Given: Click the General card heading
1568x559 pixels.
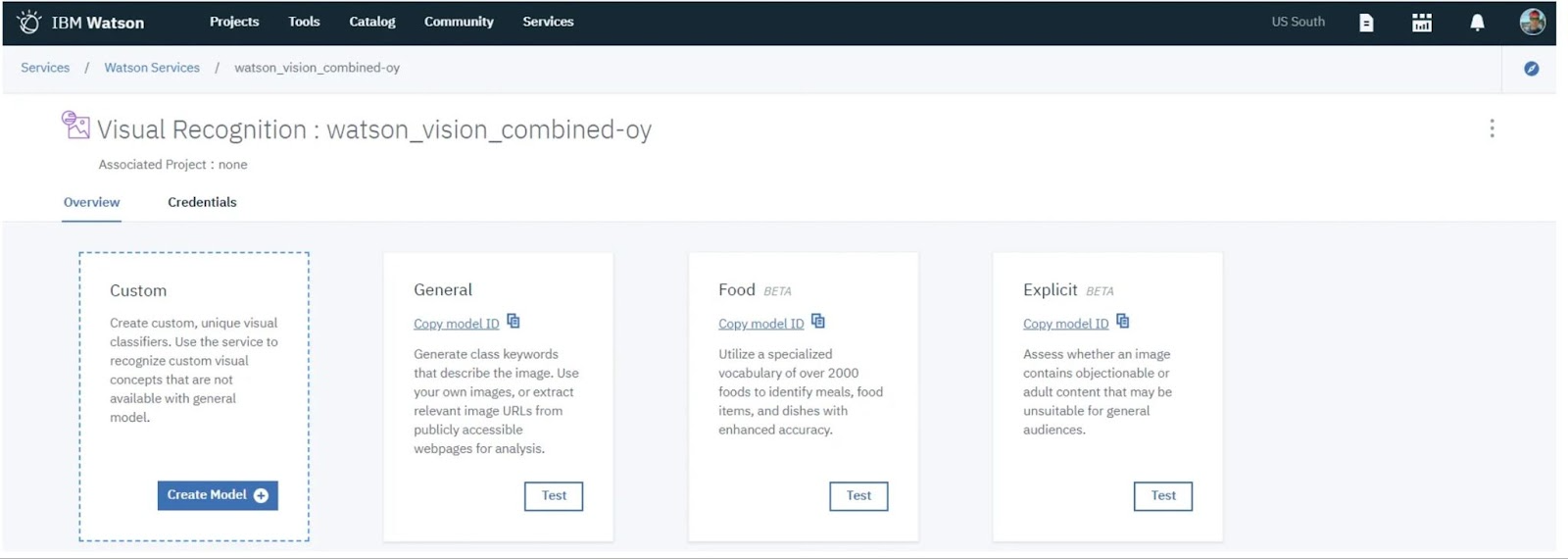Looking at the screenshot, I should tap(443, 289).
